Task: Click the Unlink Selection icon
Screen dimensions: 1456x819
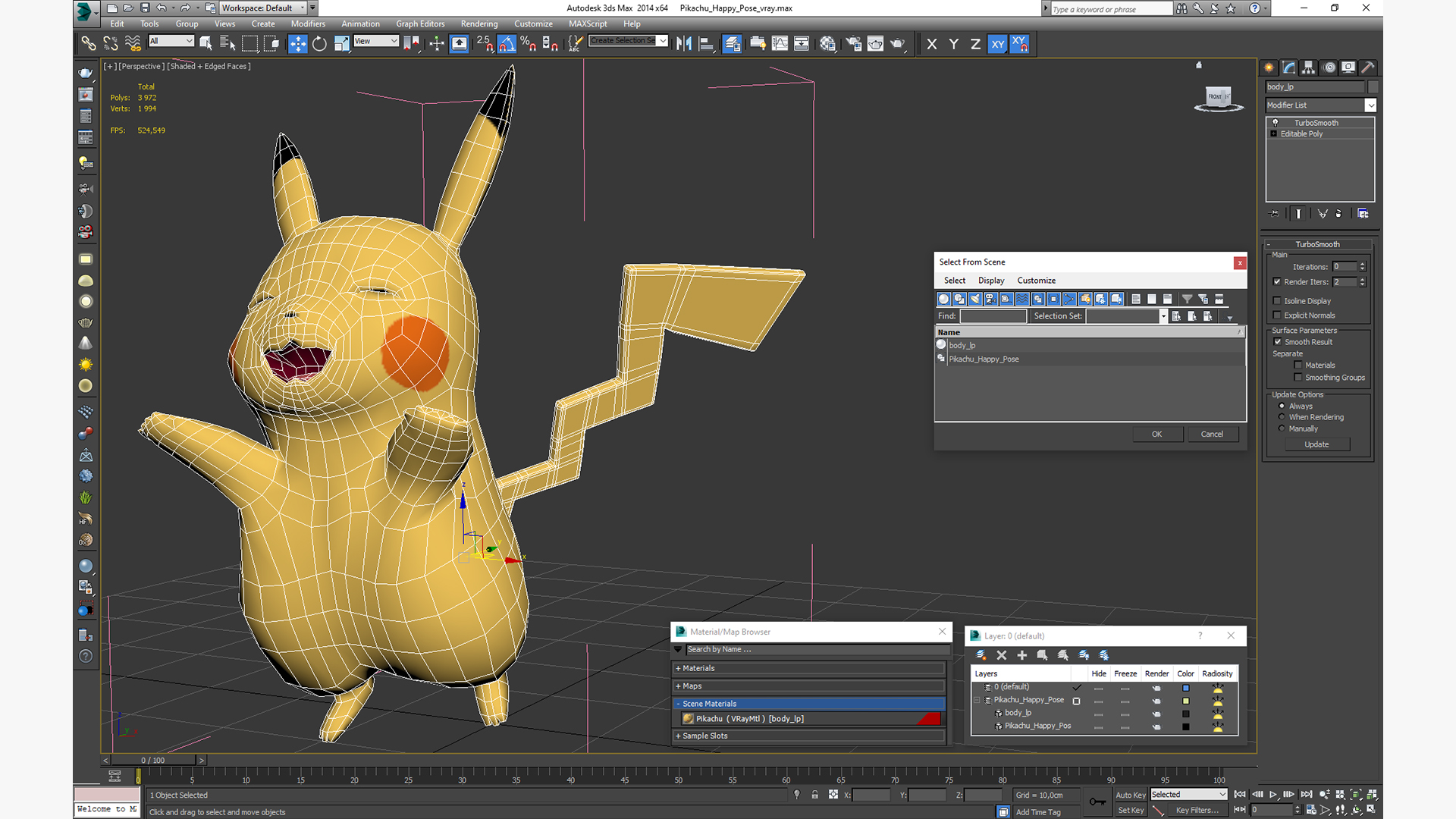Action: (x=111, y=44)
